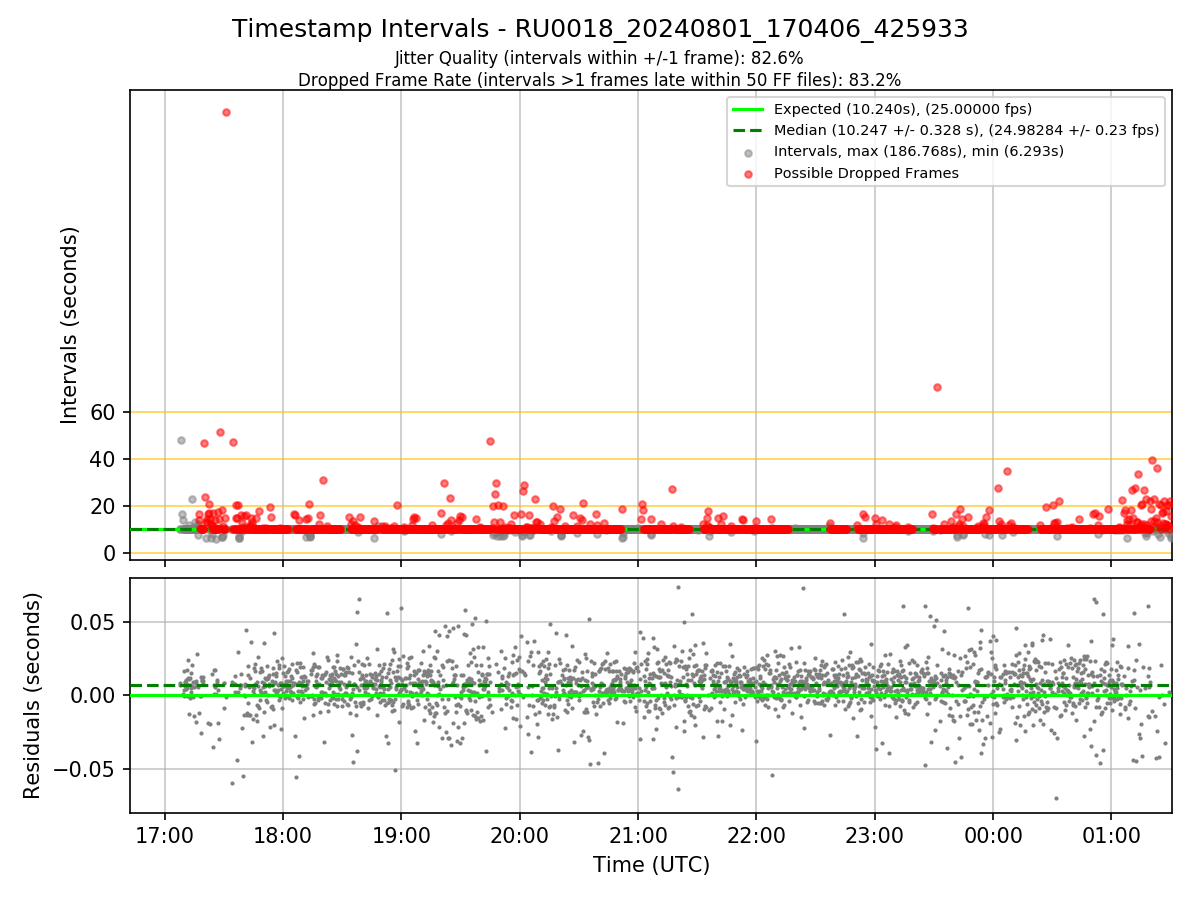Click the solid green line sample in legend
1200x900 pixels.
coord(749,109)
